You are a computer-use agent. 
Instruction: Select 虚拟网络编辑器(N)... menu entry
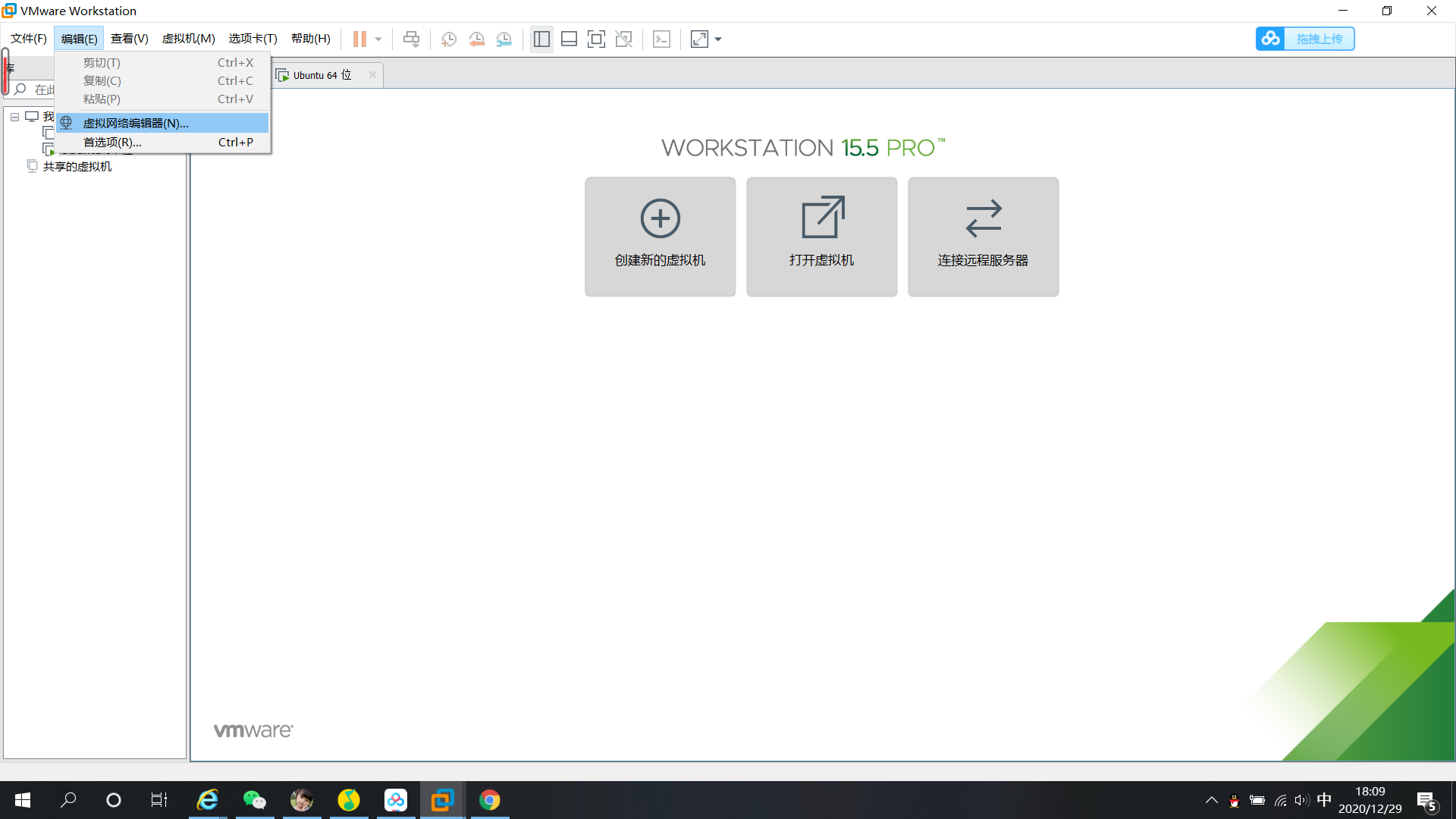pyautogui.click(x=136, y=123)
